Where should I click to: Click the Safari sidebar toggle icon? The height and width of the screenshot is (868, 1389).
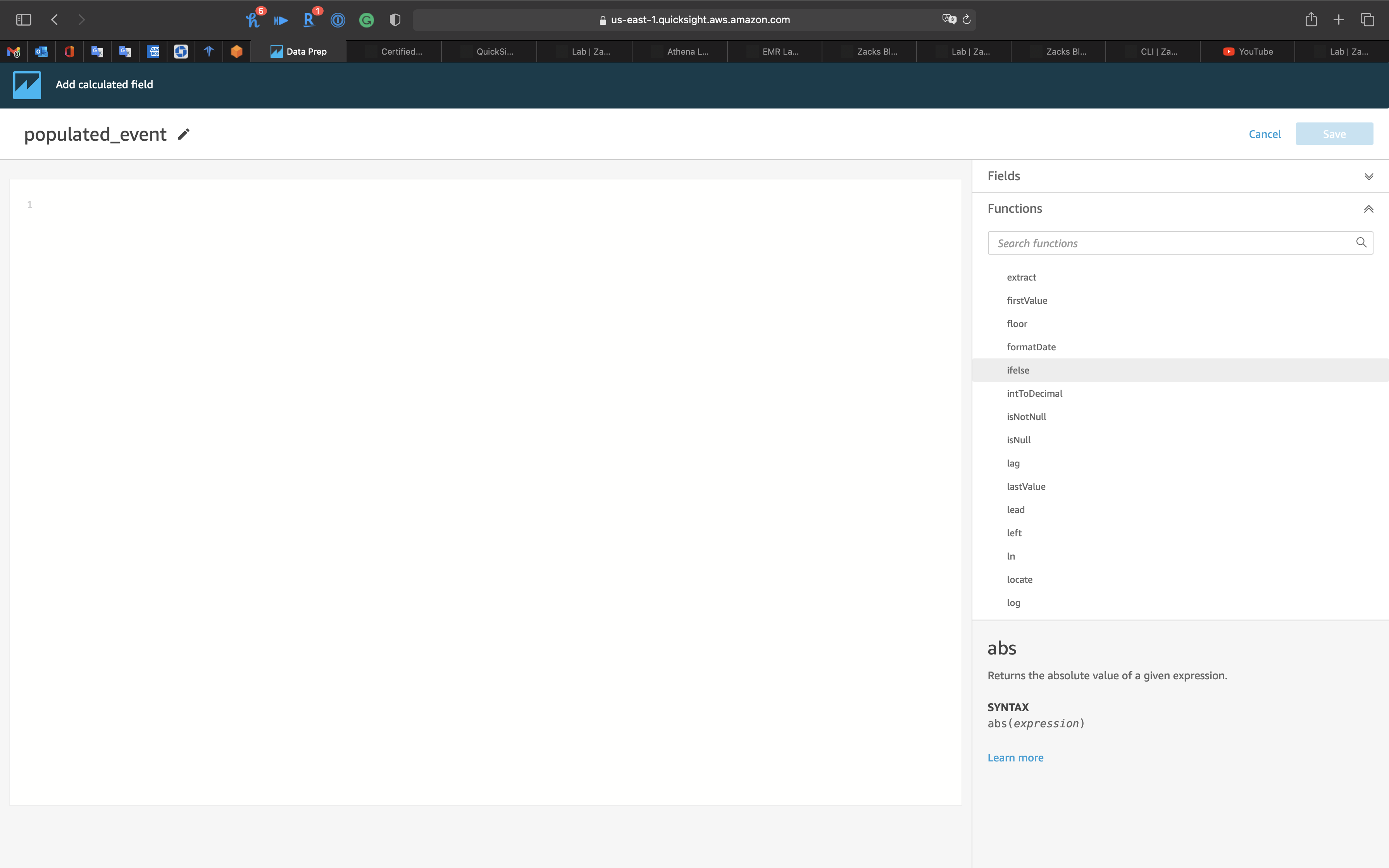pos(24,20)
